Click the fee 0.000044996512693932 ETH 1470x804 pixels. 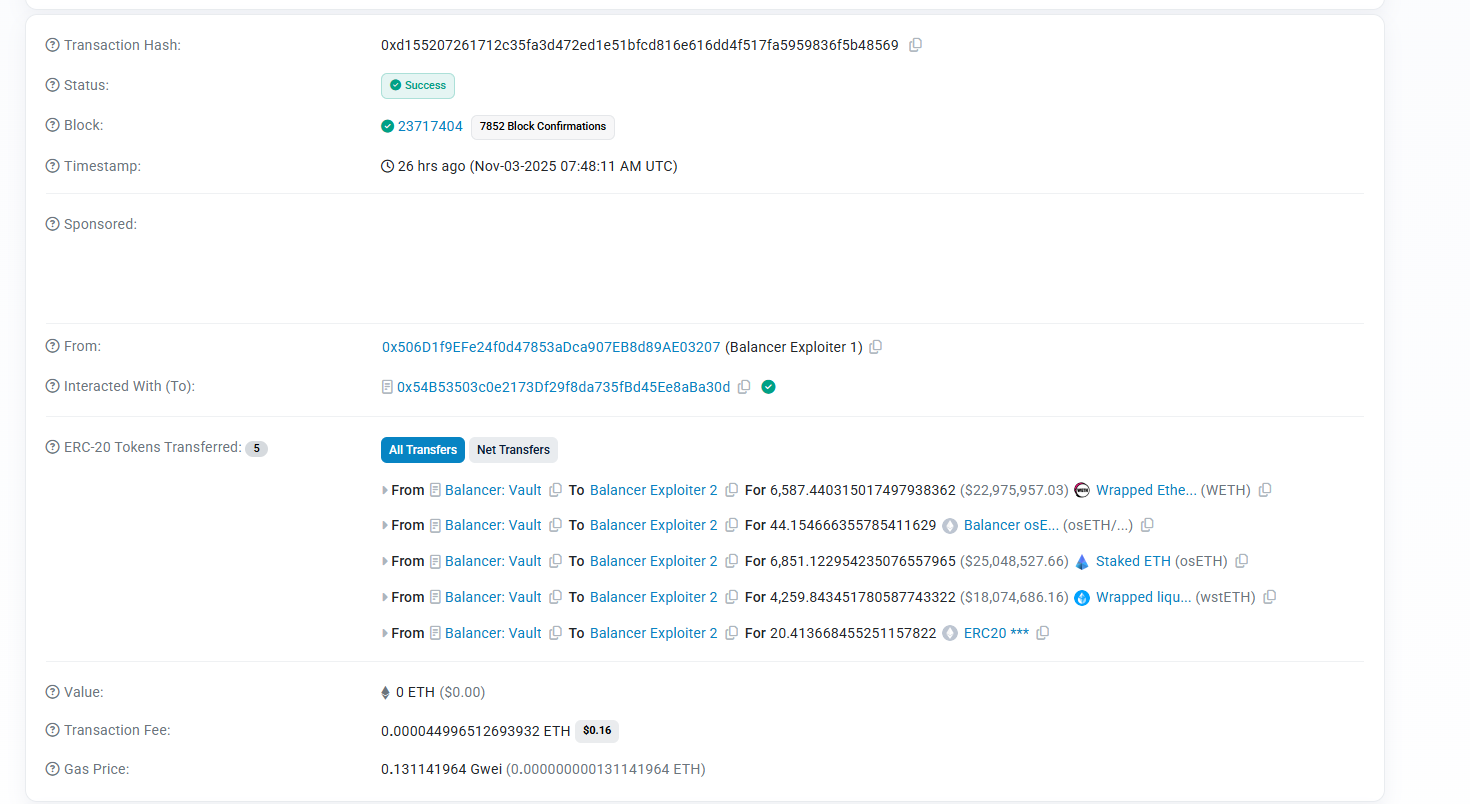476,731
